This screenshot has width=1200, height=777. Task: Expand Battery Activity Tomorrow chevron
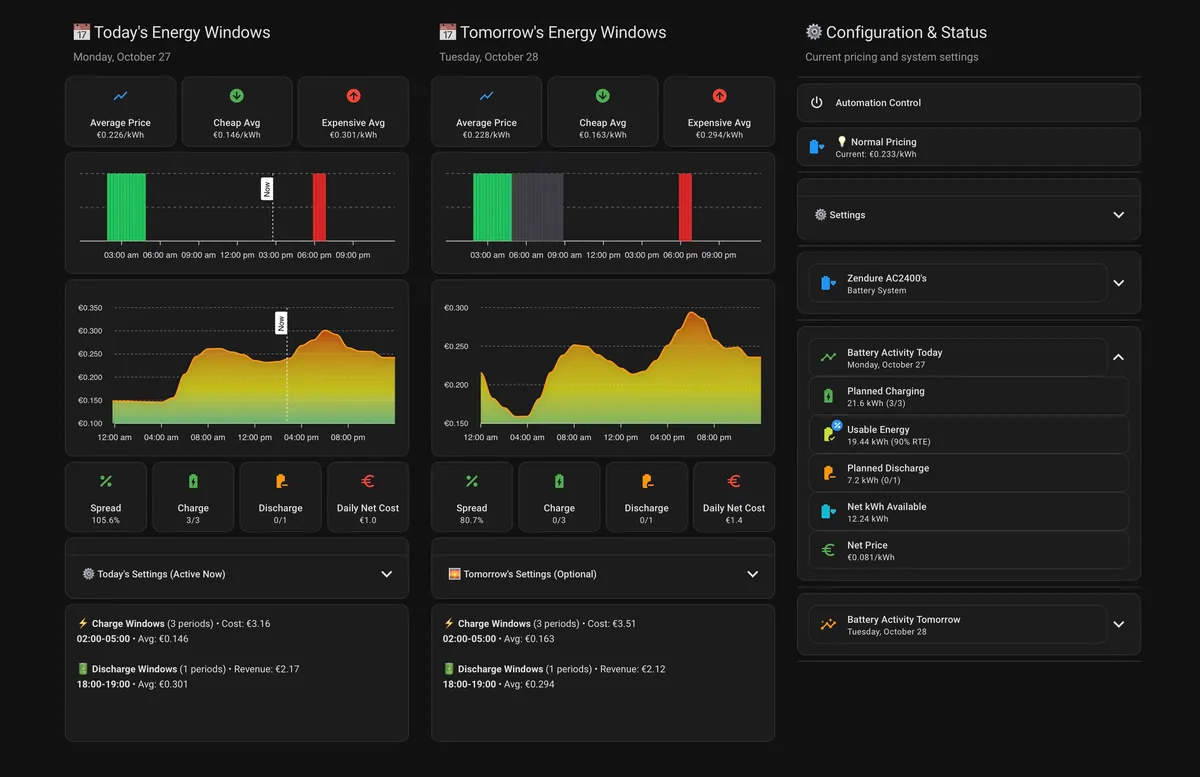click(1119, 624)
